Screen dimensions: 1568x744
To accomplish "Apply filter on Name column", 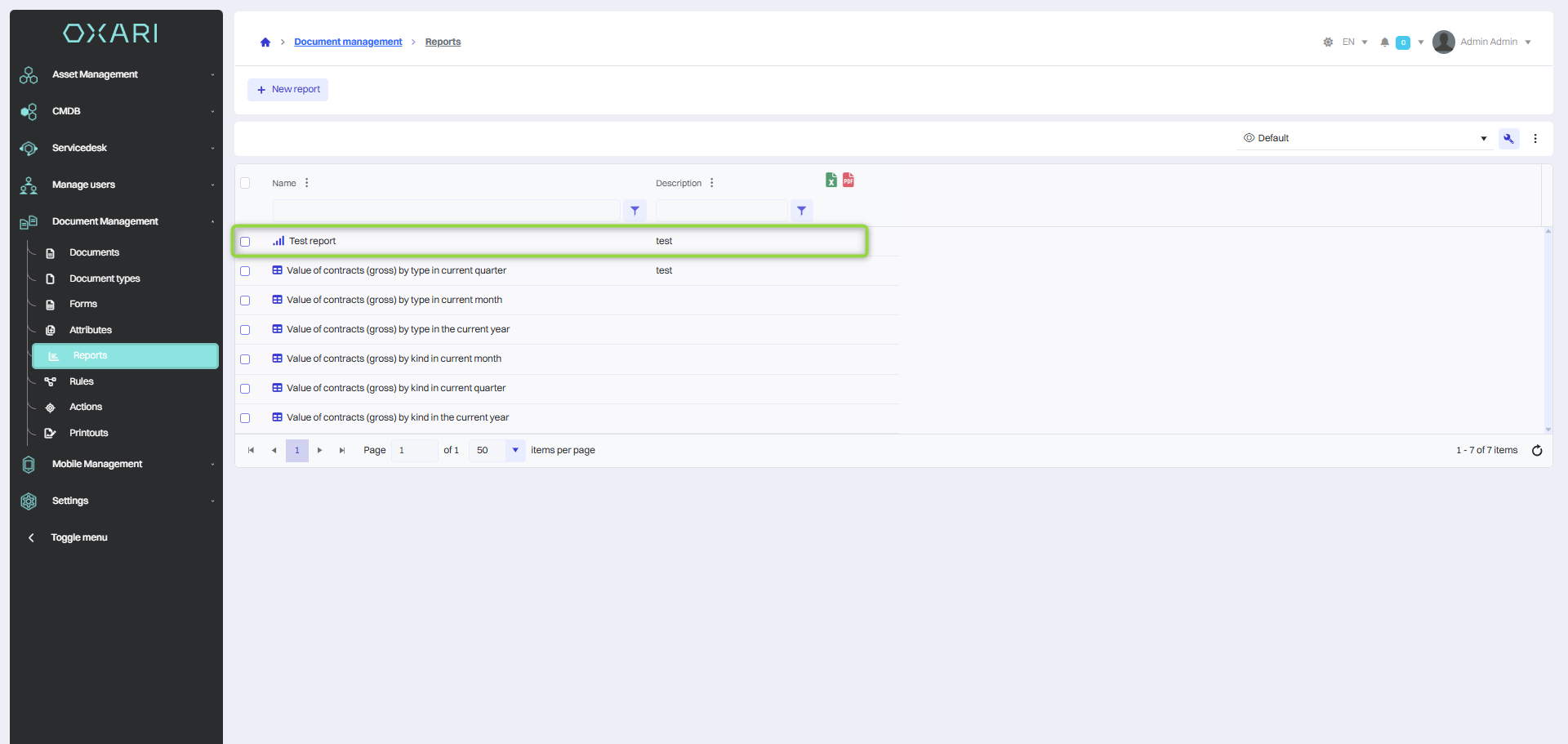I will [x=635, y=211].
